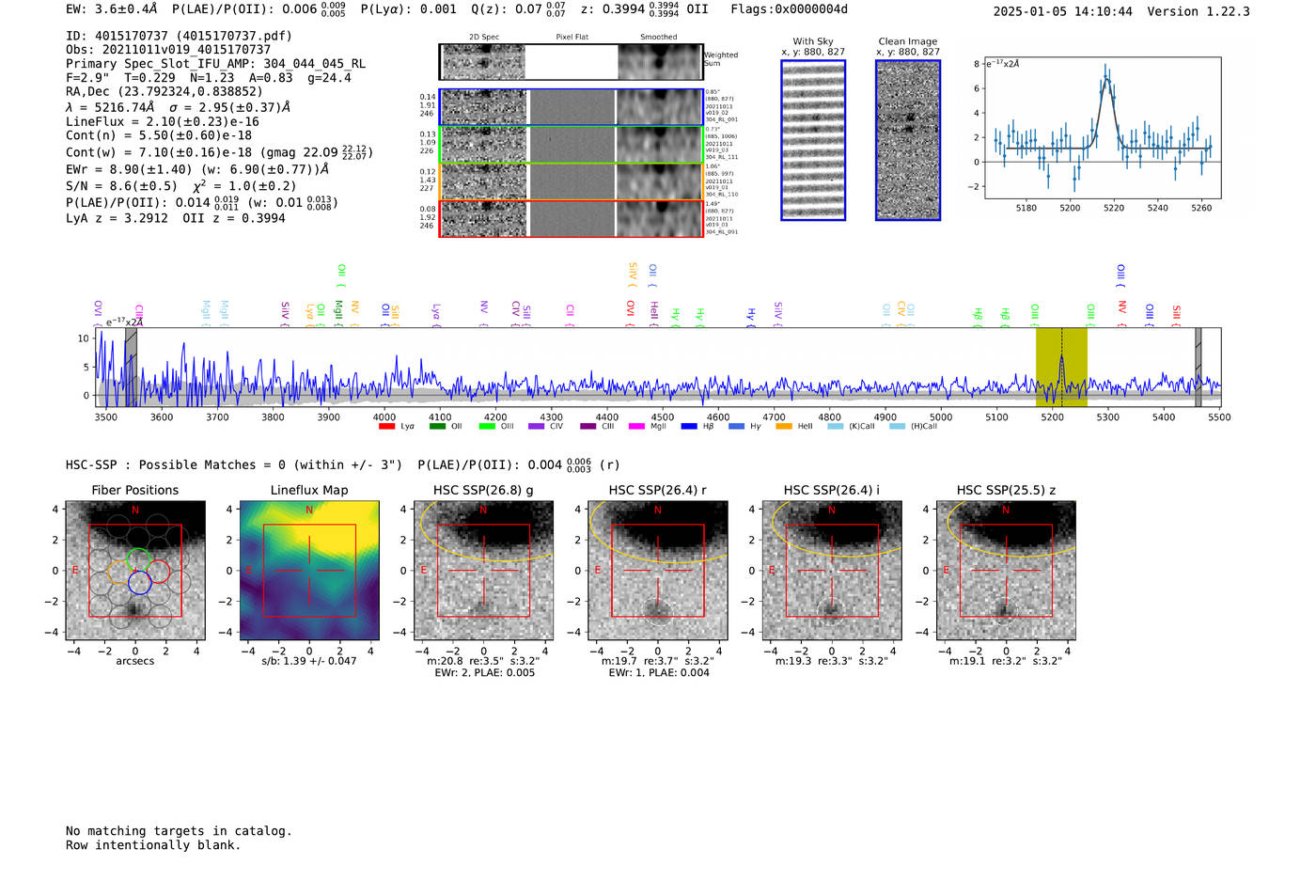Screen dimensions: 1316x896
Task: Click the orange HeII legend swatch
Action: [x=784, y=427]
